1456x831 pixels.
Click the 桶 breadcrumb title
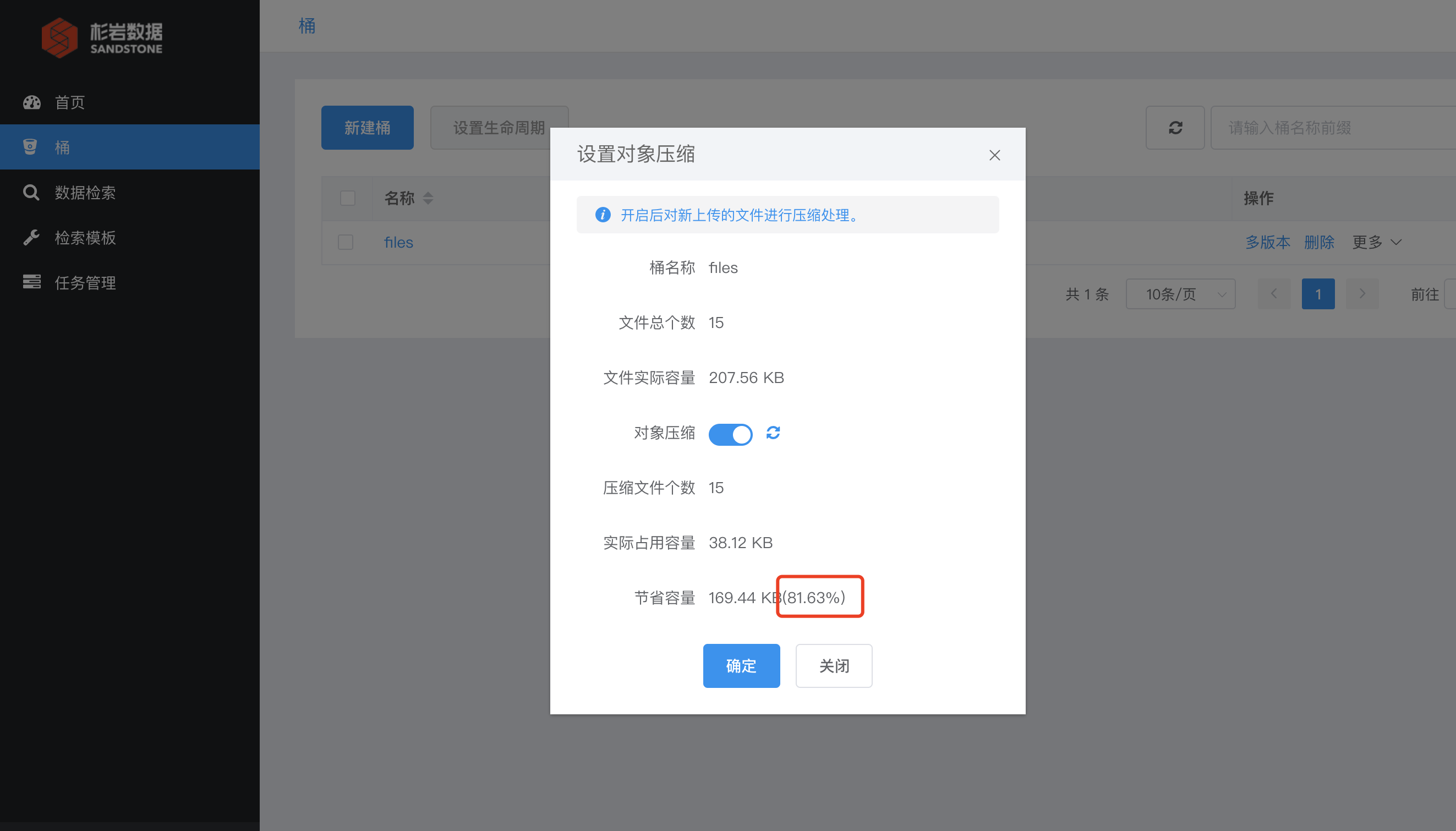pos(307,26)
